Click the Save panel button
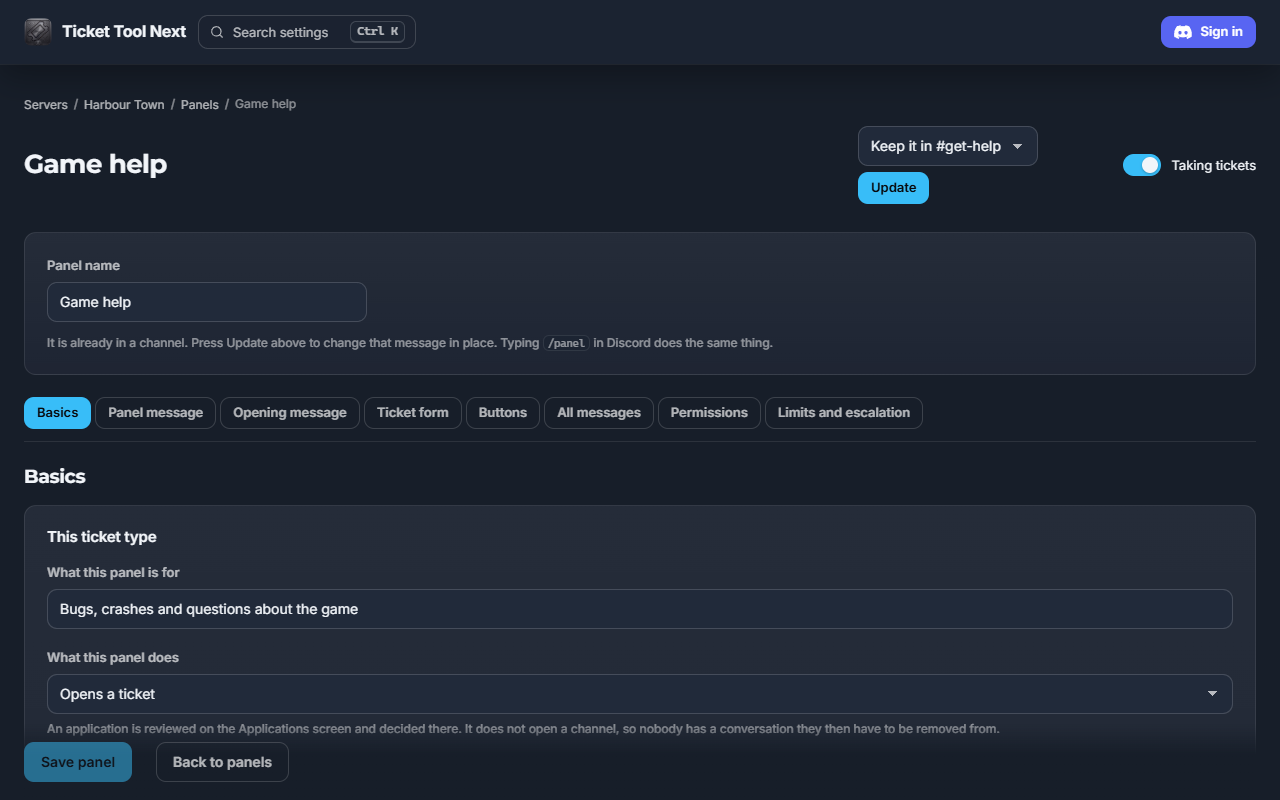Screen dimensions: 1280x800 pos(78,762)
